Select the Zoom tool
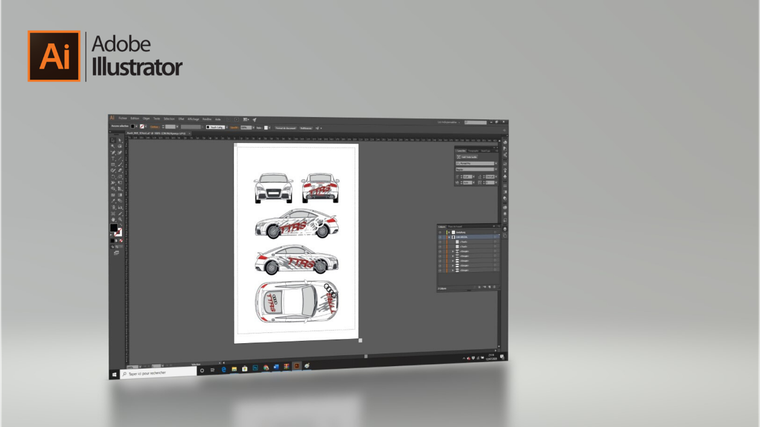 click(120, 219)
